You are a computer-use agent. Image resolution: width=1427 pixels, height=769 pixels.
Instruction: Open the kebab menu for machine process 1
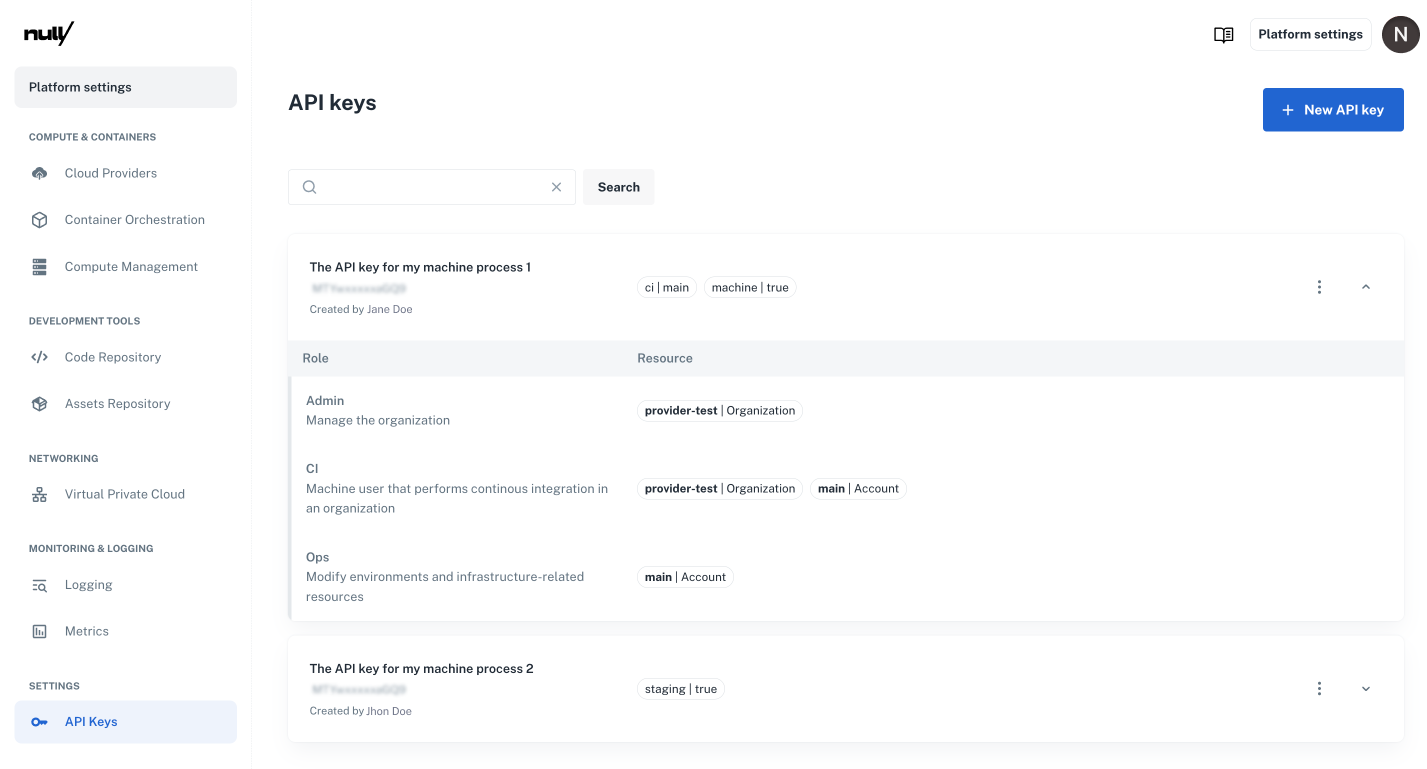pos(1319,287)
